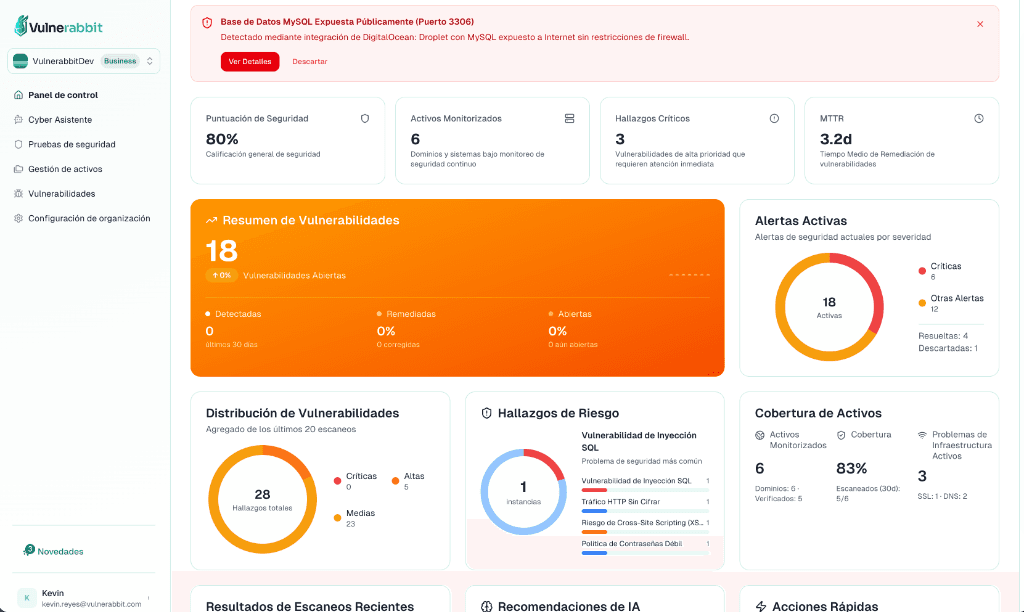The height and width of the screenshot is (612, 1024).
Task: Click the Abiertas bullet dot
Action: tap(551, 314)
